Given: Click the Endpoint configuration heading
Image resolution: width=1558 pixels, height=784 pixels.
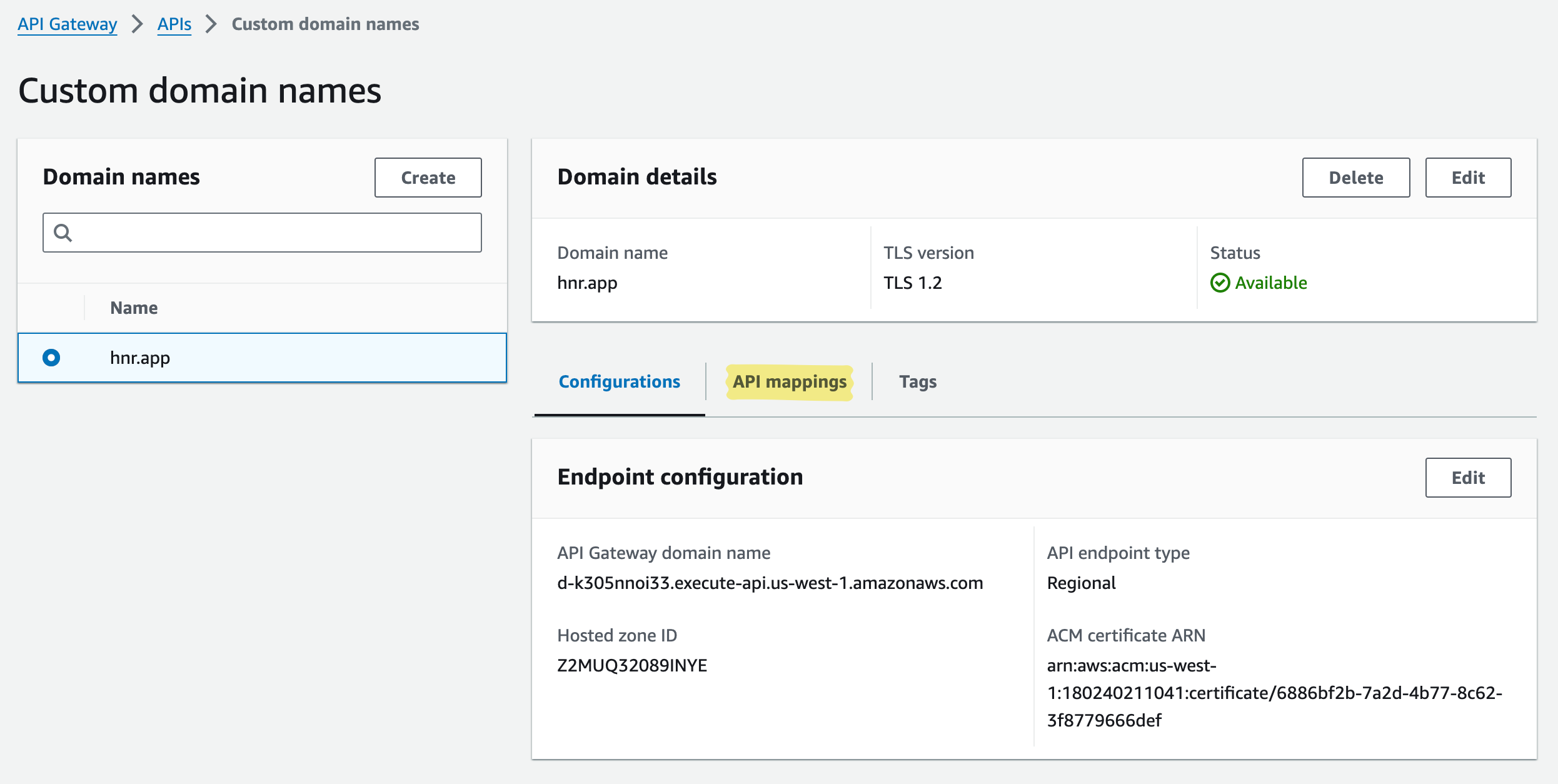Looking at the screenshot, I should [x=680, y=477].
